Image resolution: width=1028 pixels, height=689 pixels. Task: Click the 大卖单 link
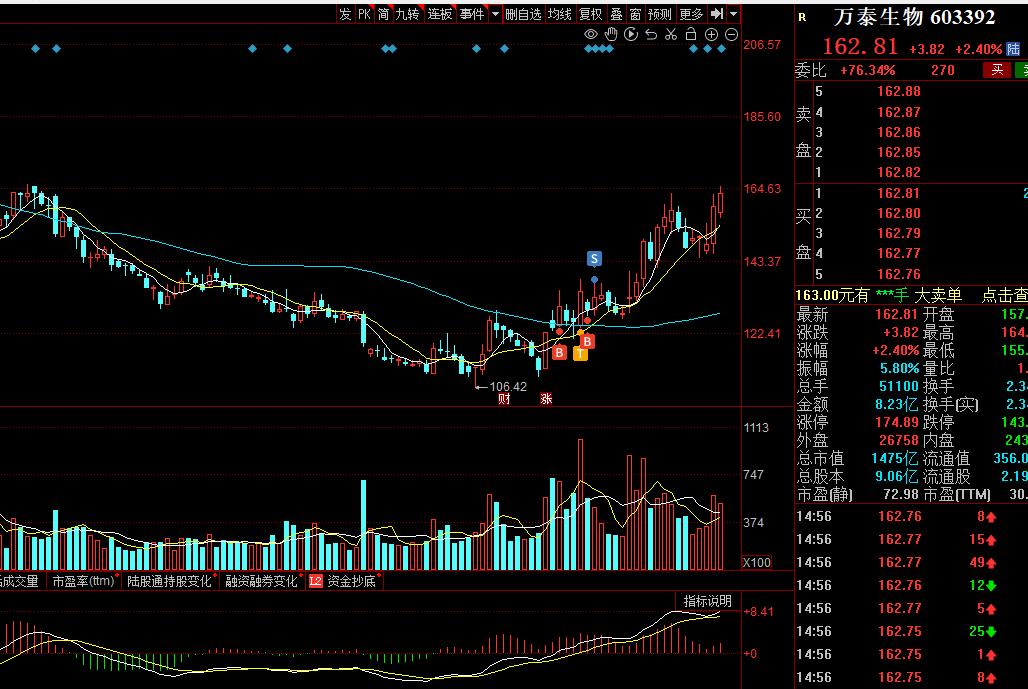(x=938, y=296)
